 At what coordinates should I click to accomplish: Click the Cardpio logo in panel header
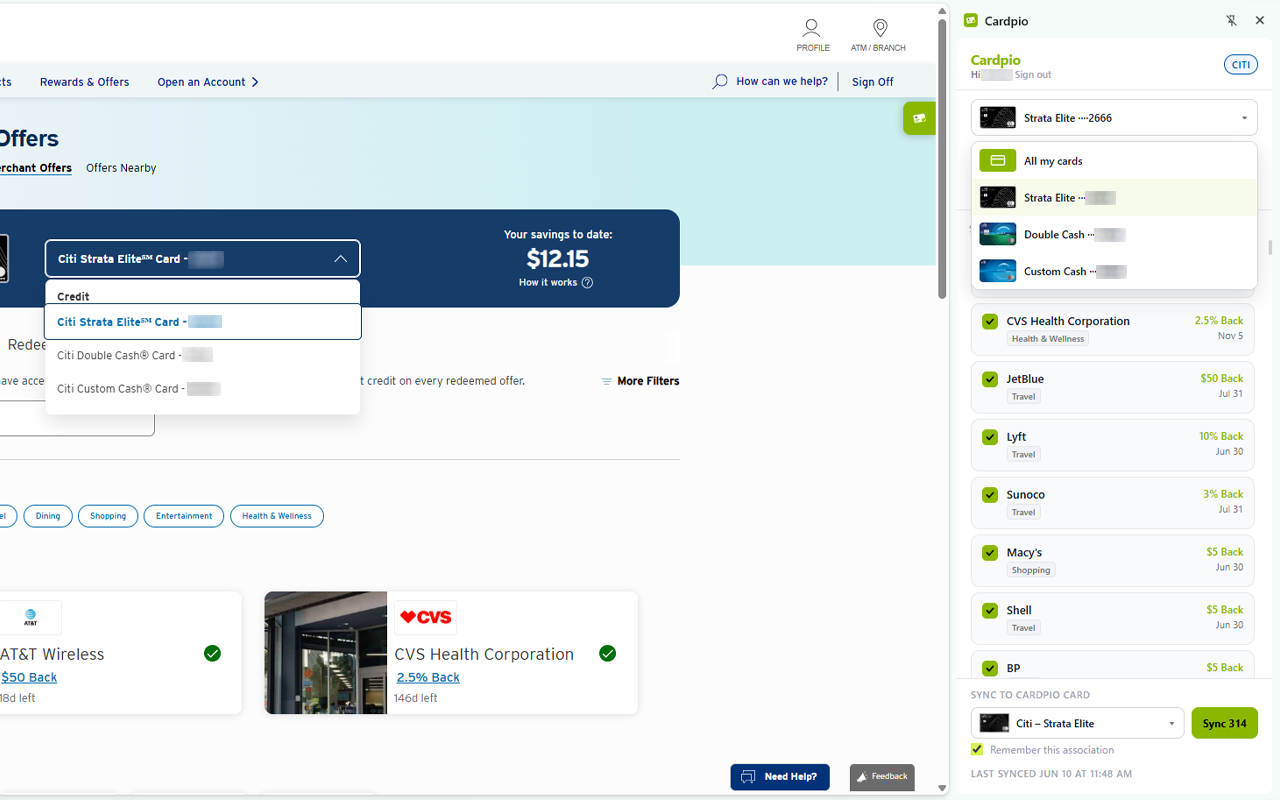point(970,20)
